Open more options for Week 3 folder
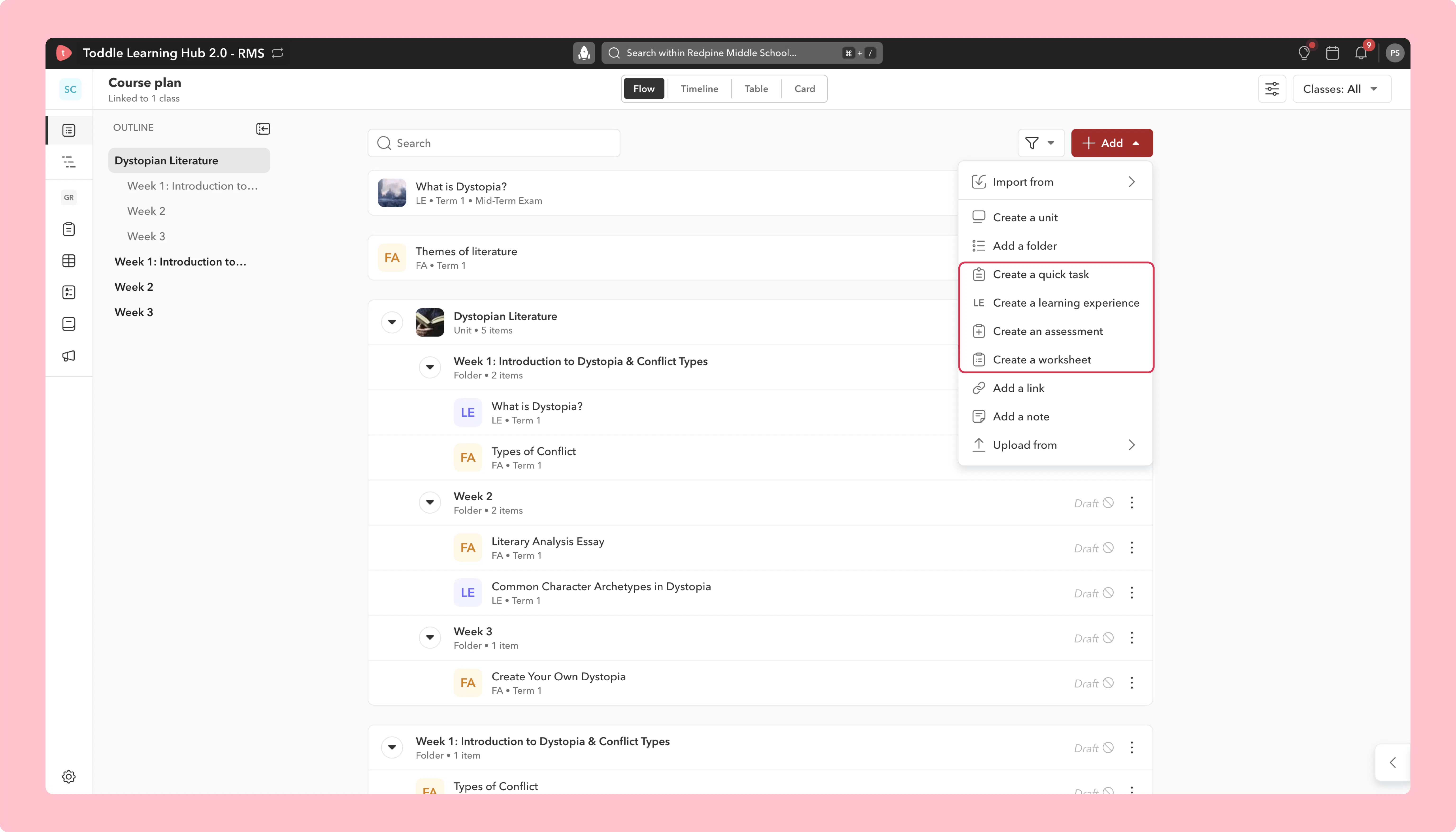Screen dimensions: 1456x832 pos(1131,638)
